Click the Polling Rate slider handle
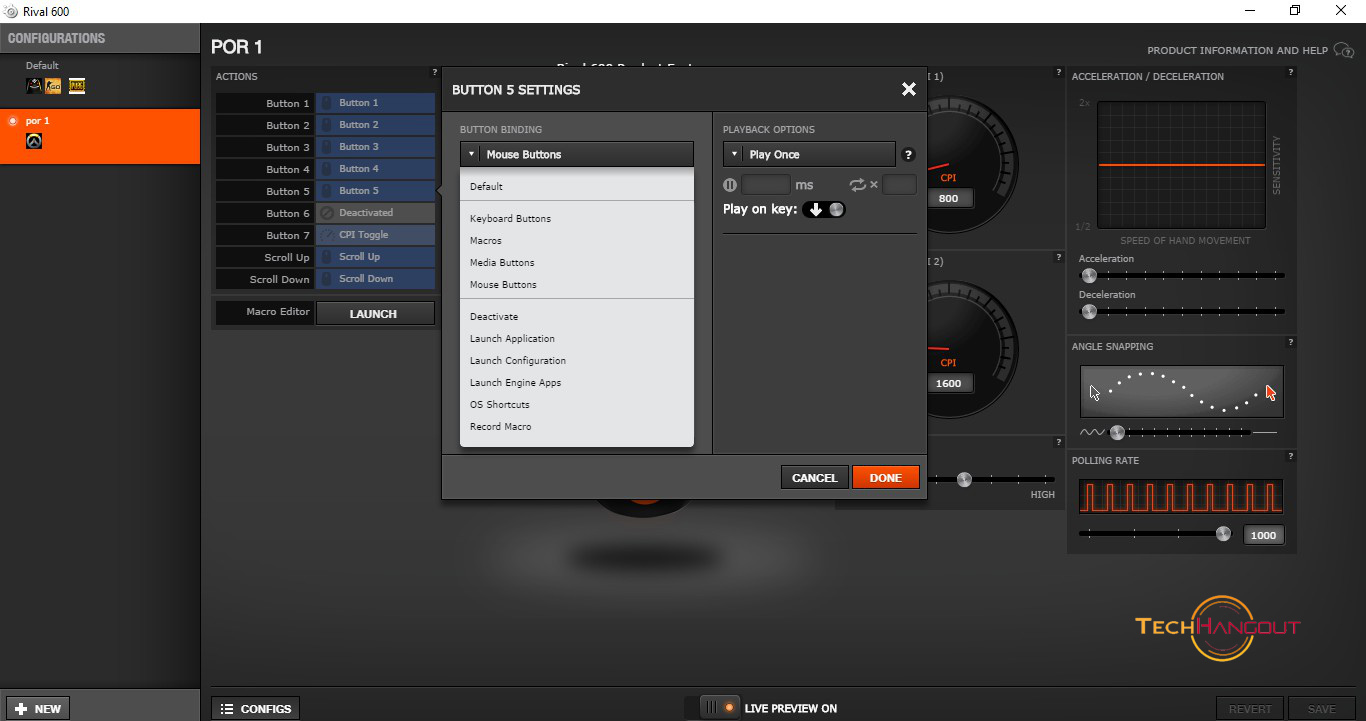This screenshot has width=1366, height=721. 1223,534
